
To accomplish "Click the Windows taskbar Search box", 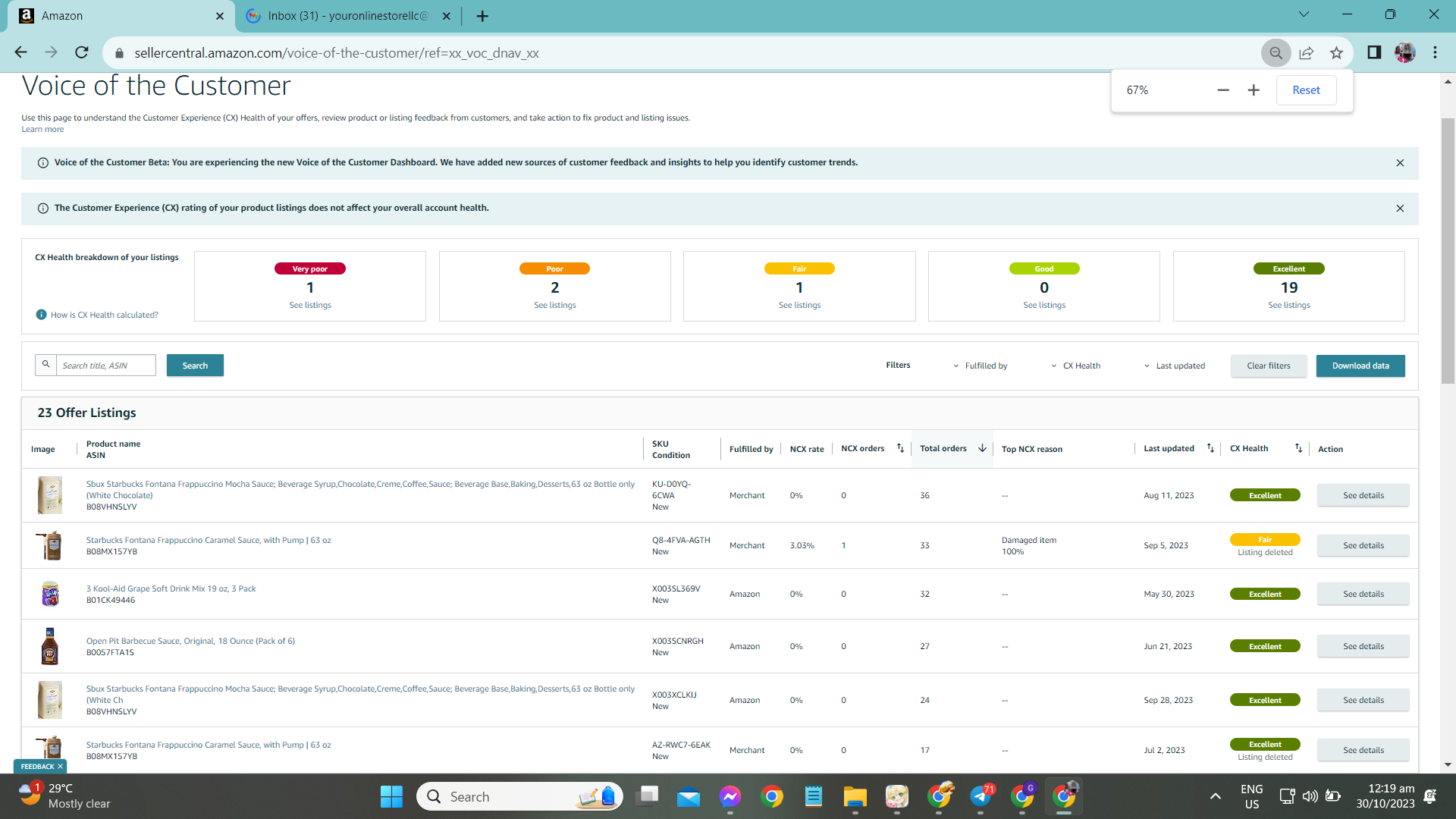I will [519, 796].
